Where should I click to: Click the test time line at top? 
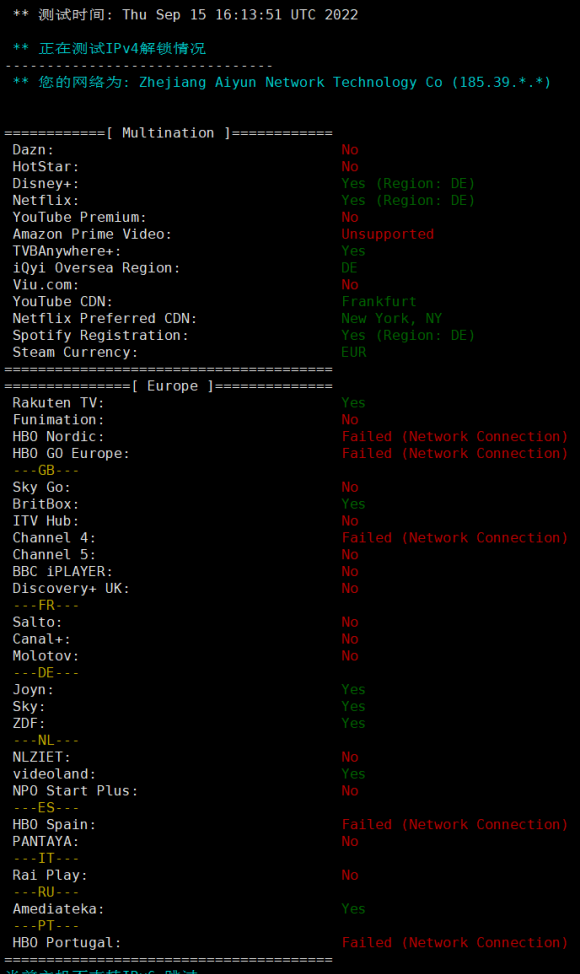point(185,15)
